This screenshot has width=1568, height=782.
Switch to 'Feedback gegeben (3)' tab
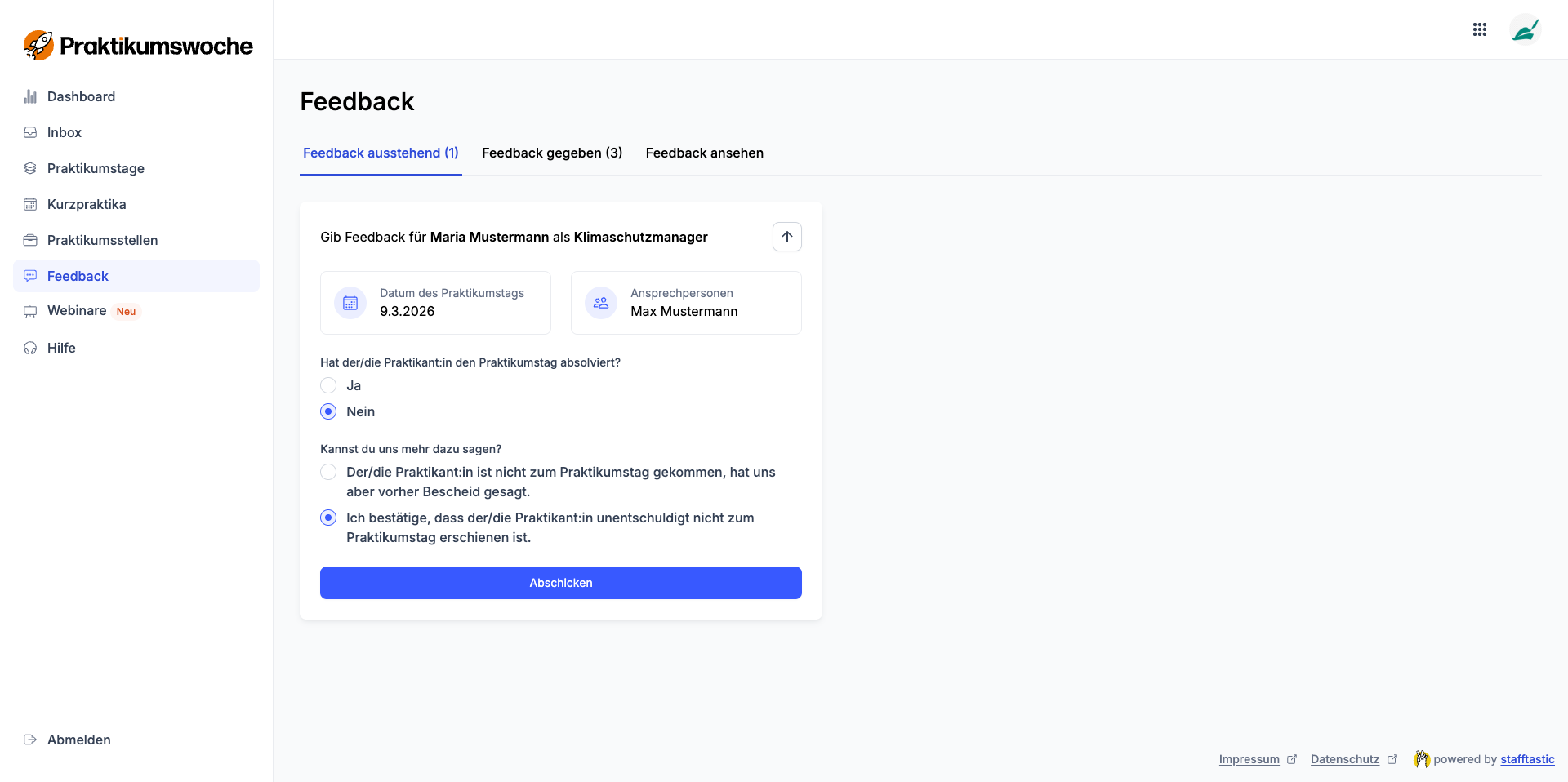[x=552, y=153]
